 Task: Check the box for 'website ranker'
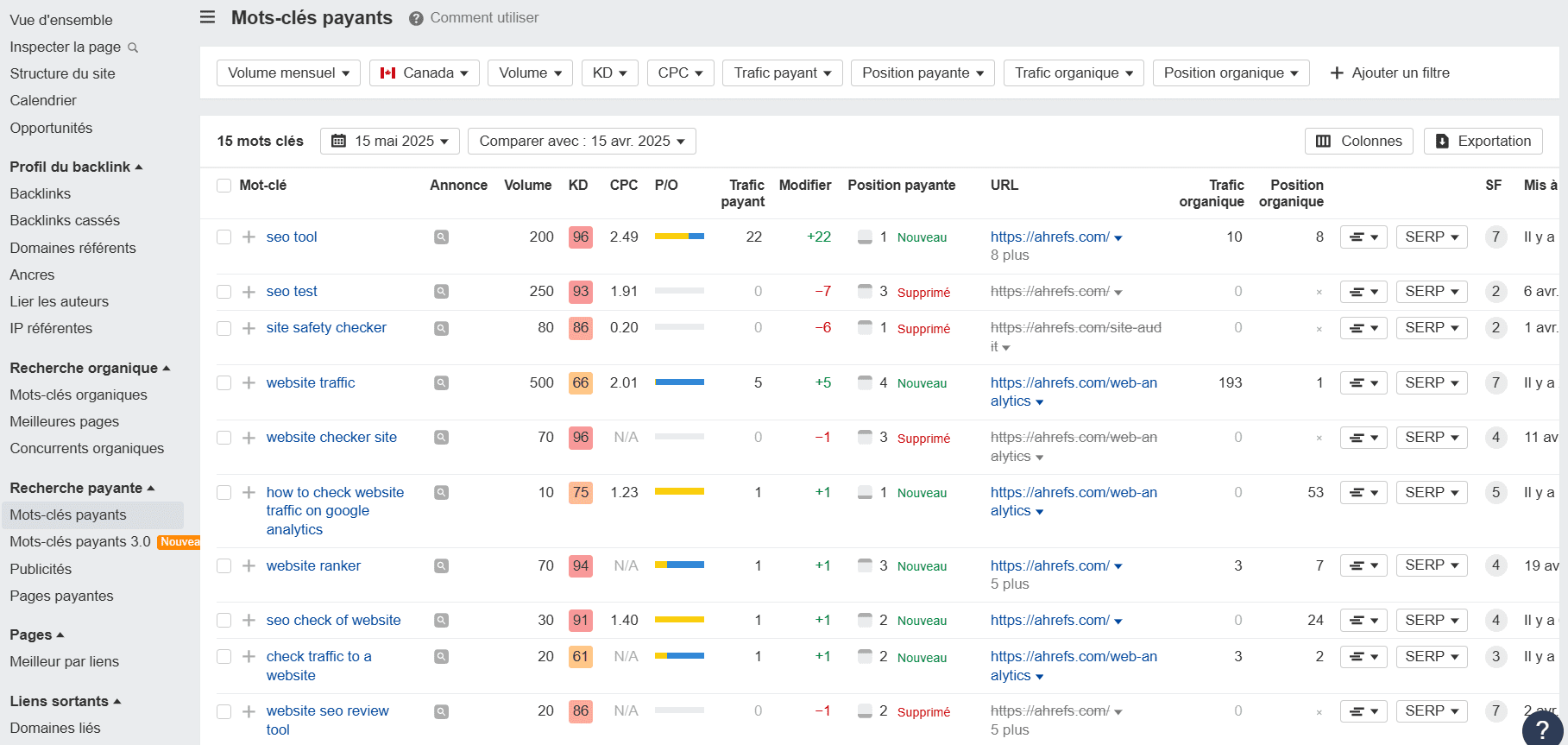coord(224,565)
